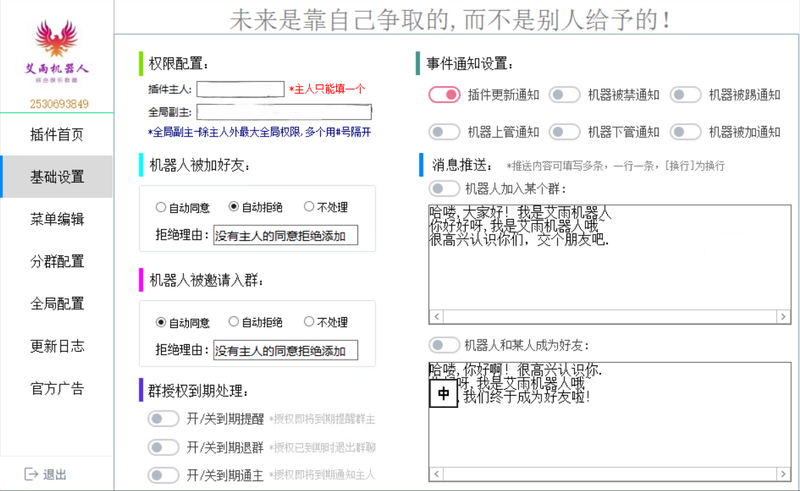Click the 中 input method indicator

coord(443,394)
